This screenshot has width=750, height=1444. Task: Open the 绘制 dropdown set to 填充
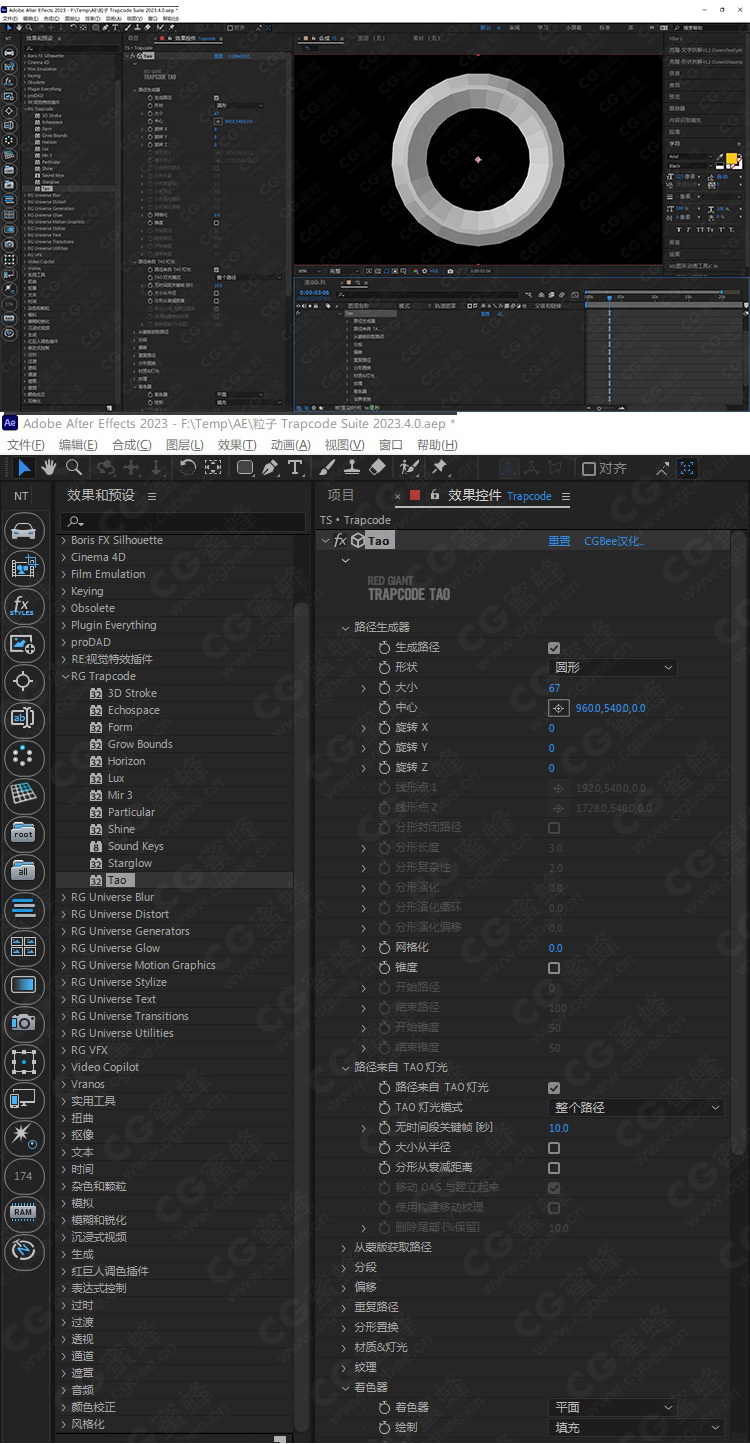(636, 1427)
